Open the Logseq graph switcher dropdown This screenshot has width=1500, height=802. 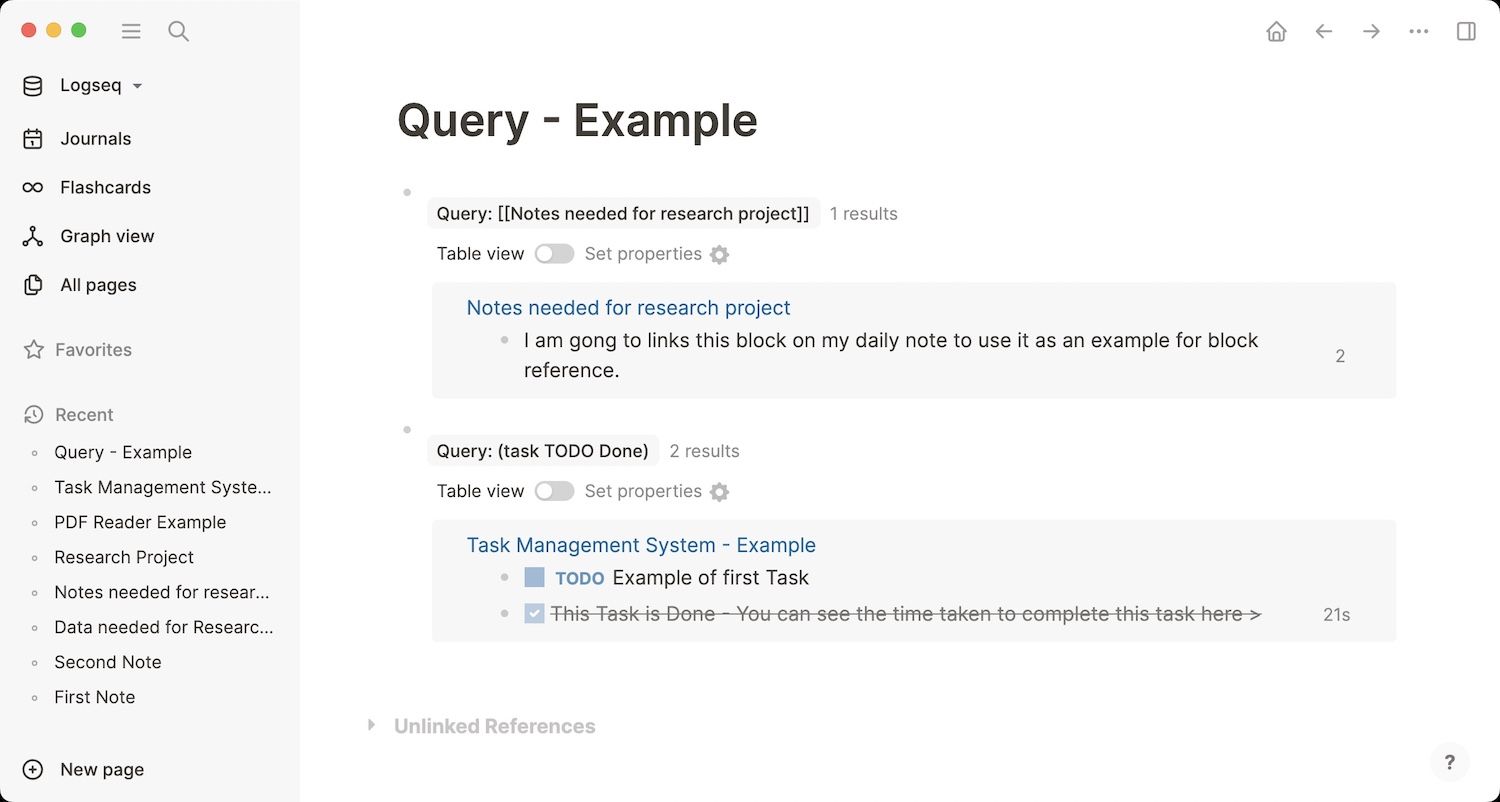click(x=139, y=85)
